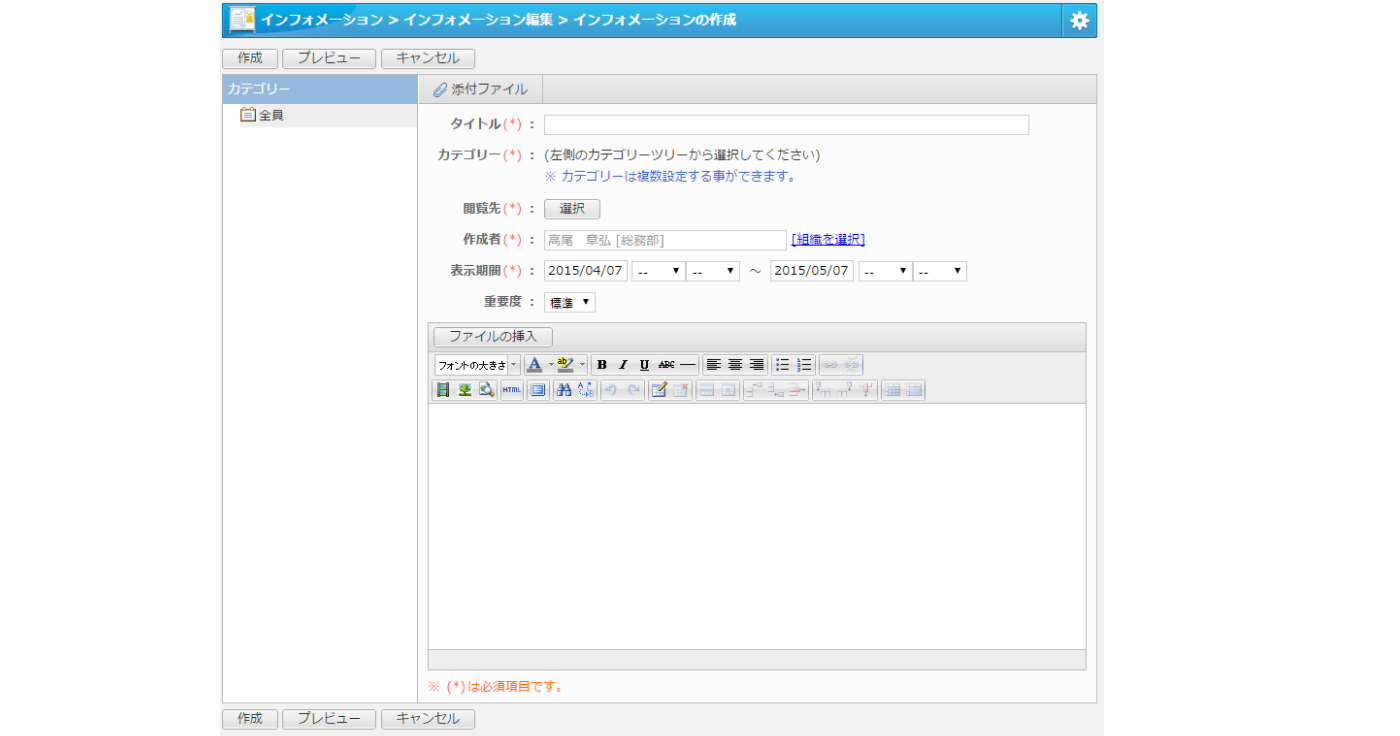
Task: Open the 重要度 importance dropdown
Action: coord(570,302)
